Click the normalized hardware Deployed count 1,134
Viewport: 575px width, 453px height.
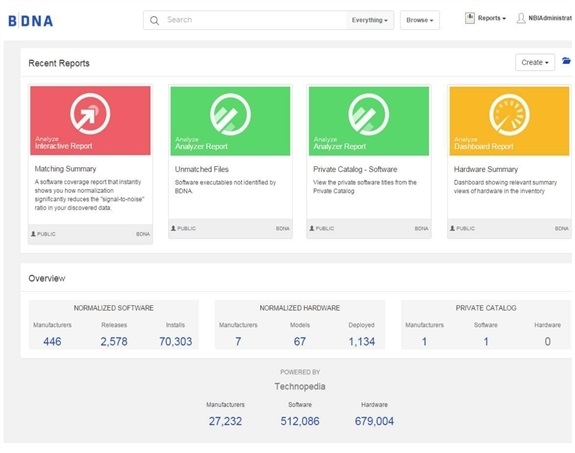[x=362, y=341]
